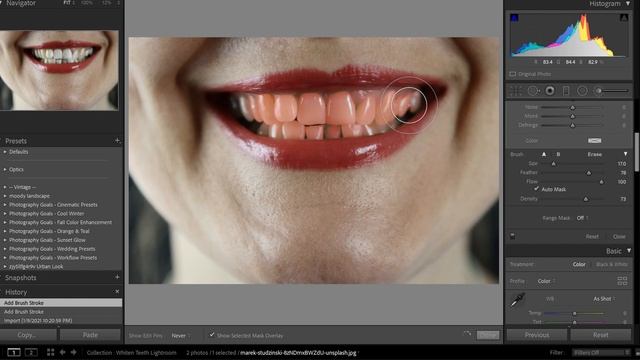Open Grid view from filmstrip bar
The height and width of the screenshot is (360, 640).
point(50,352)
